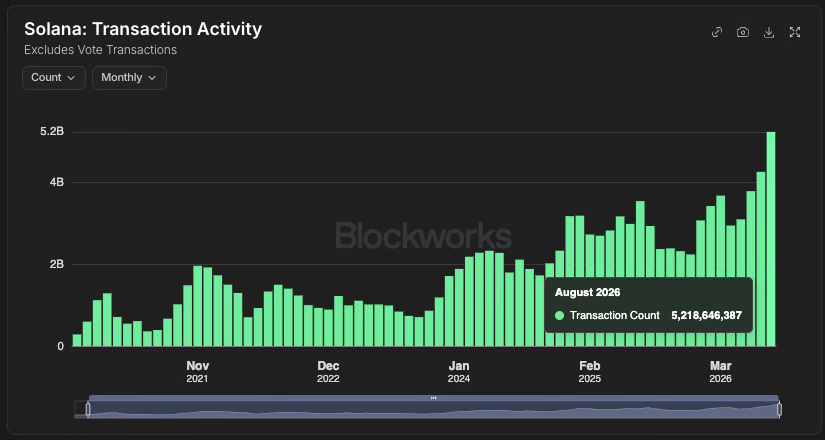
Task: Take a chart snapshot with camera icon
Action: click(x=743, y=33)
